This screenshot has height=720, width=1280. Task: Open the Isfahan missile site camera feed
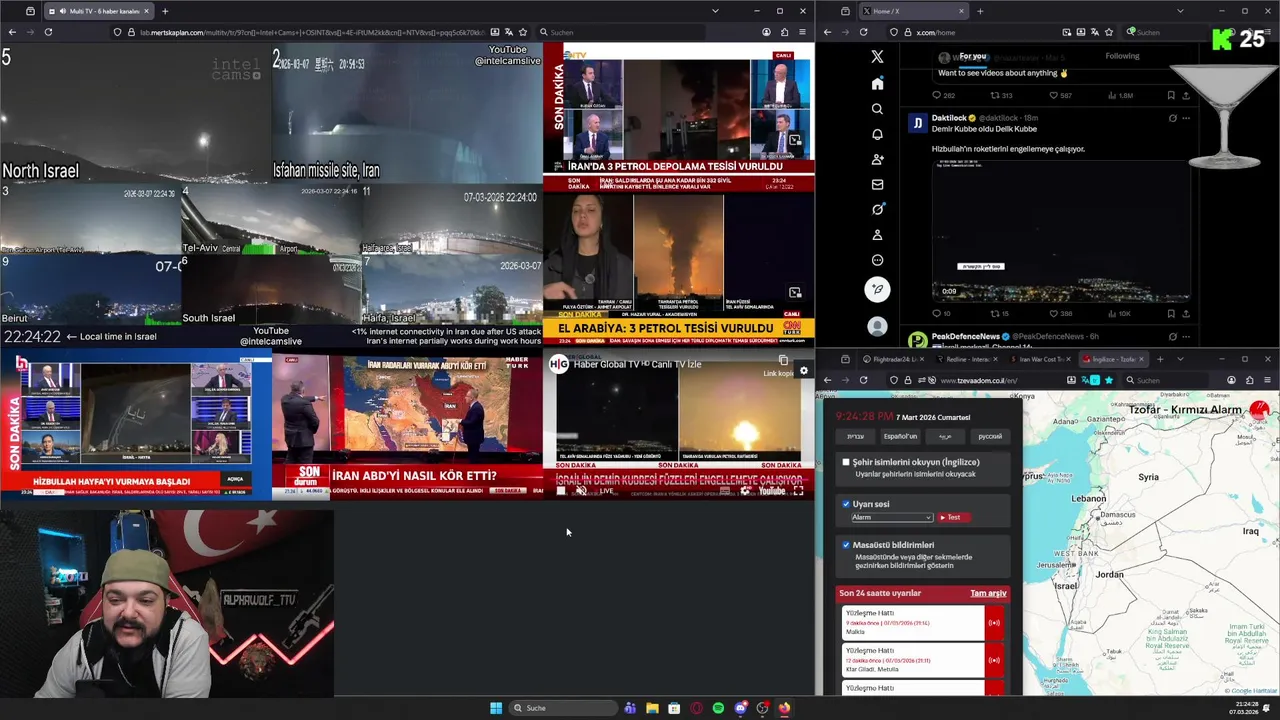407,113
